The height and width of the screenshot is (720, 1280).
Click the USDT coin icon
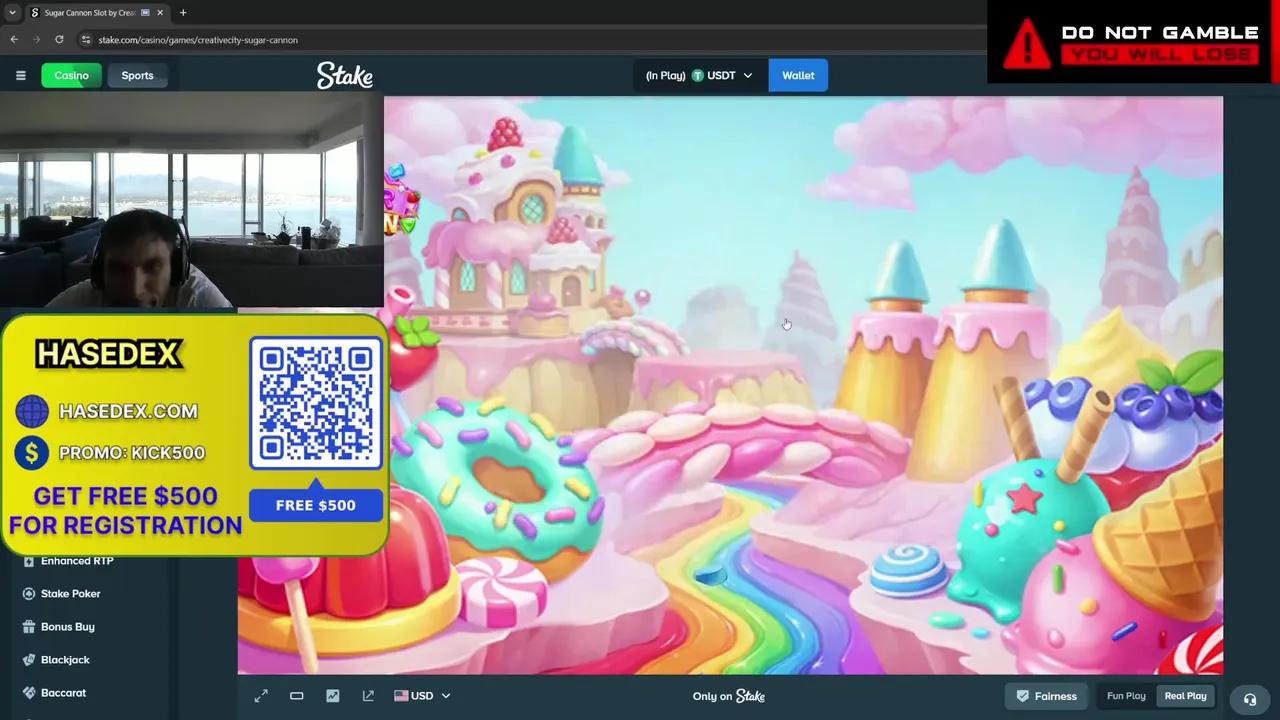coord(698,76)
